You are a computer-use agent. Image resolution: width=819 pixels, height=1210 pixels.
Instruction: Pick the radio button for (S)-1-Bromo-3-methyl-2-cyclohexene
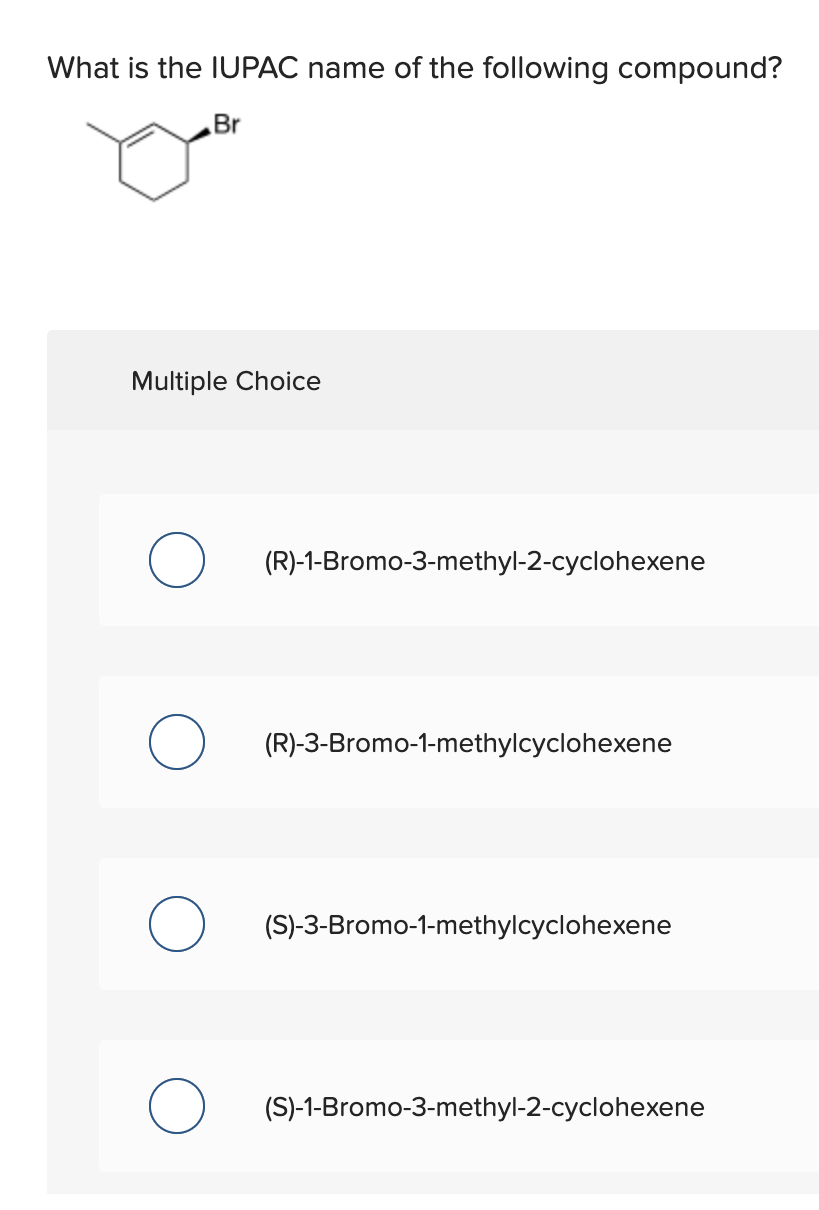click(178, 1107)
